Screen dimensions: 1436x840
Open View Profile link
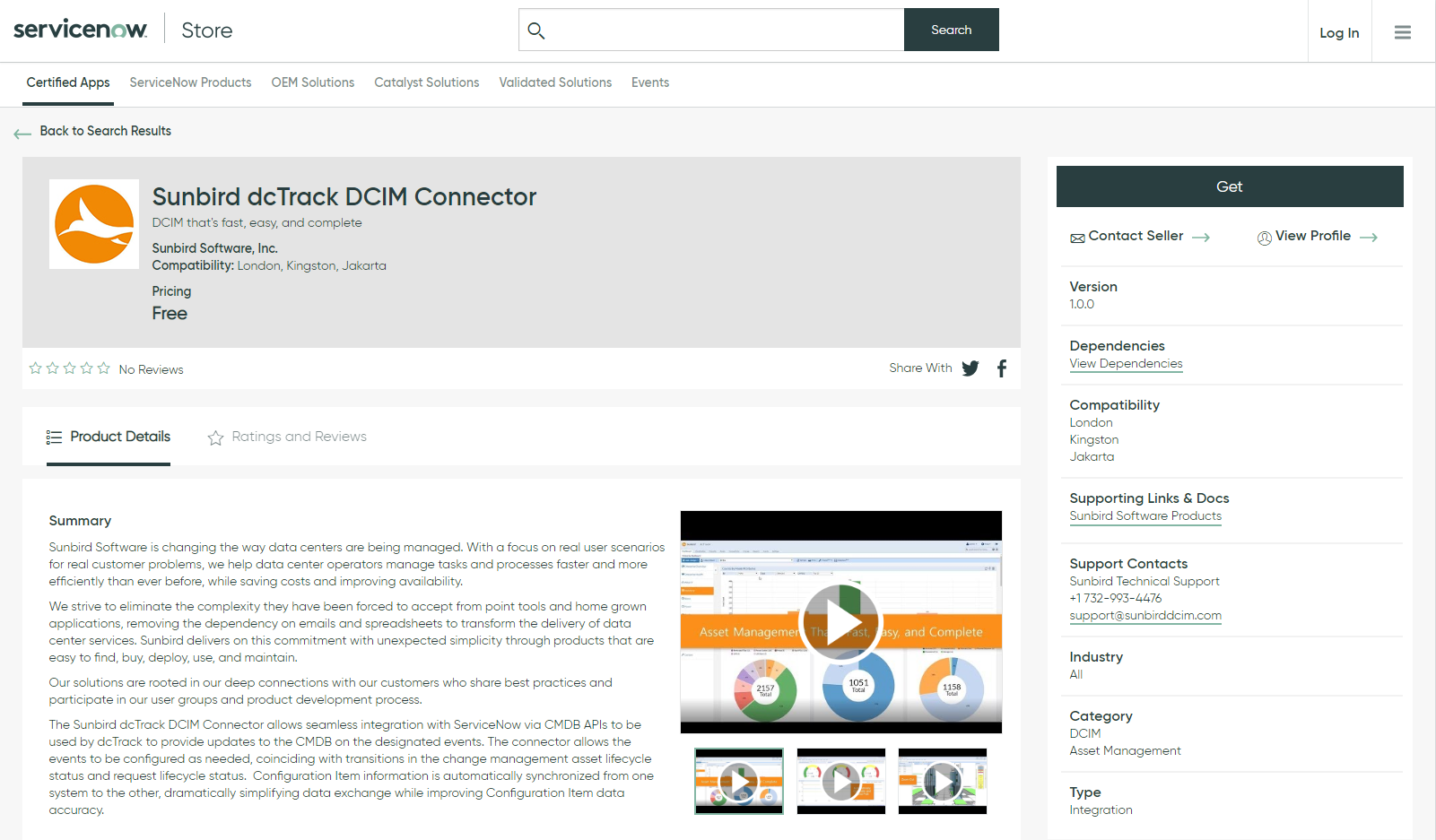(x=1313, y=236)
